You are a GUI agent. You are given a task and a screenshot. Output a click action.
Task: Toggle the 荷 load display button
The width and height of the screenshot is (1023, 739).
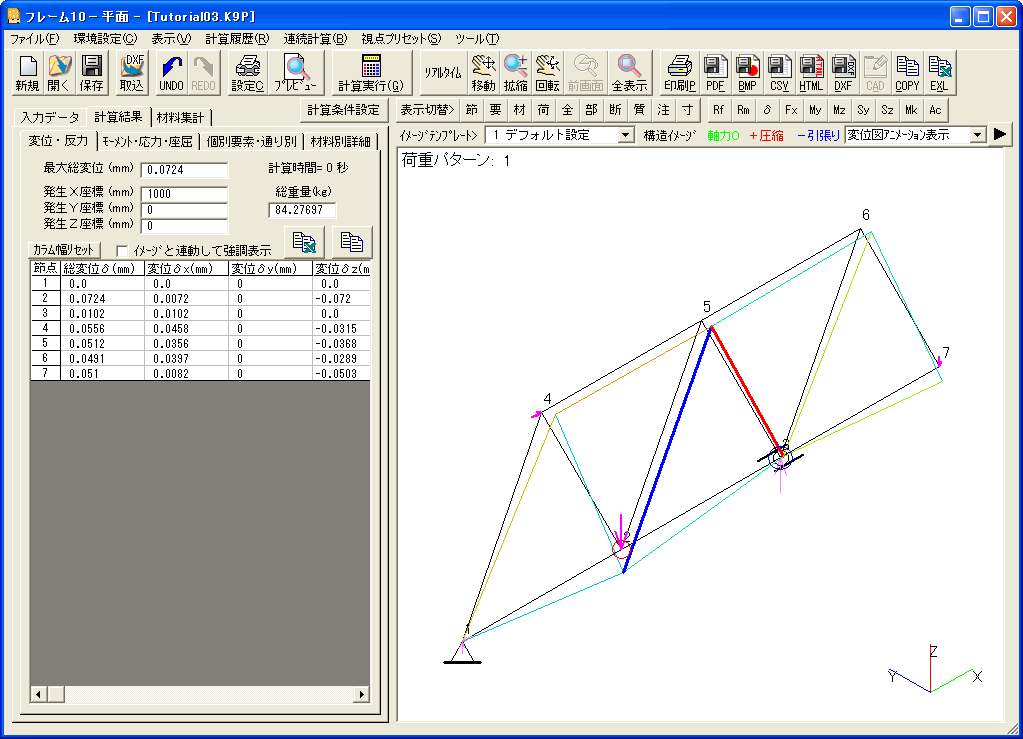[545, 110]
